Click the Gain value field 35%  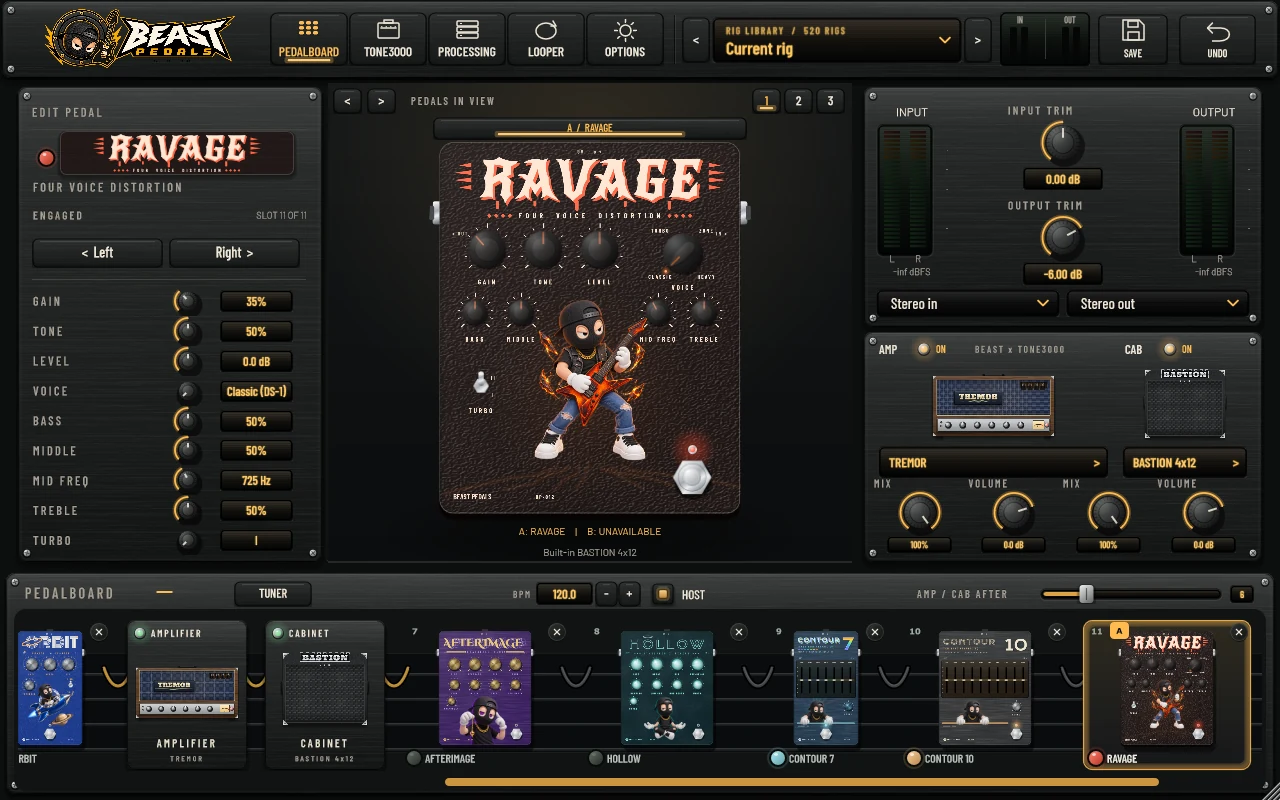pos(256,301)
